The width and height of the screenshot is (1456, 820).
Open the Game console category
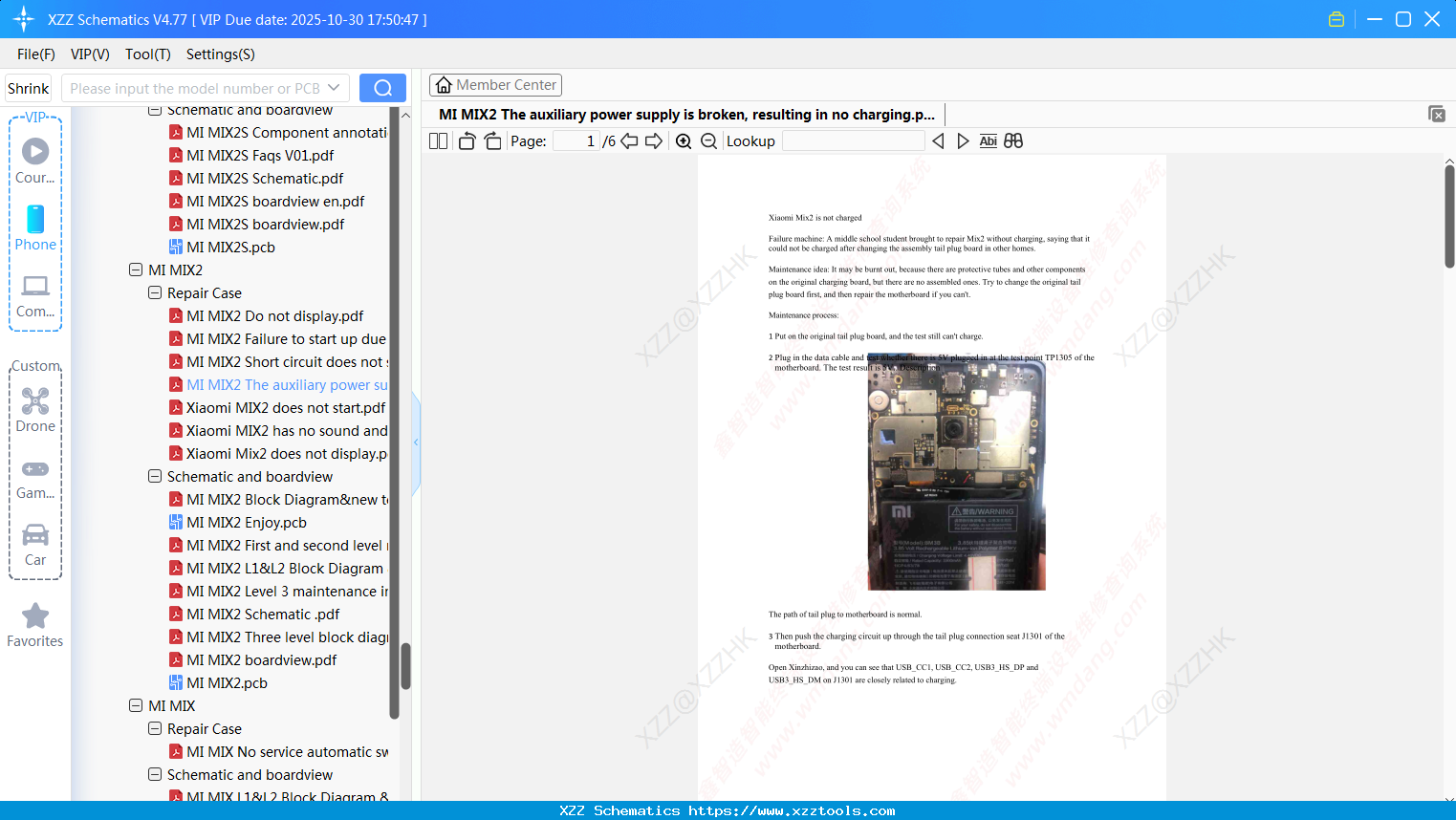pos(35,478)
